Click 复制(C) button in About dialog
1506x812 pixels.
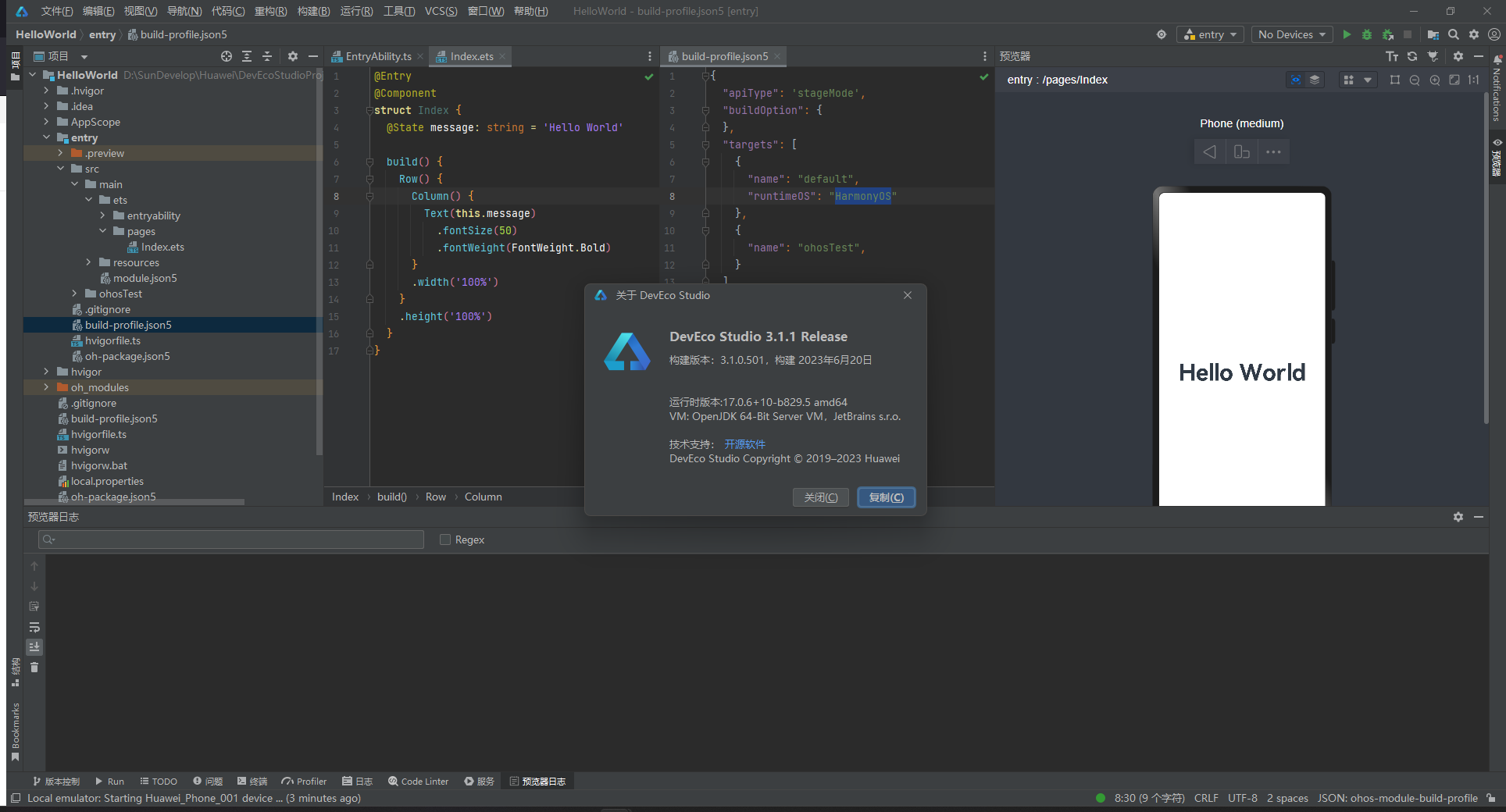tap(887, 497)
